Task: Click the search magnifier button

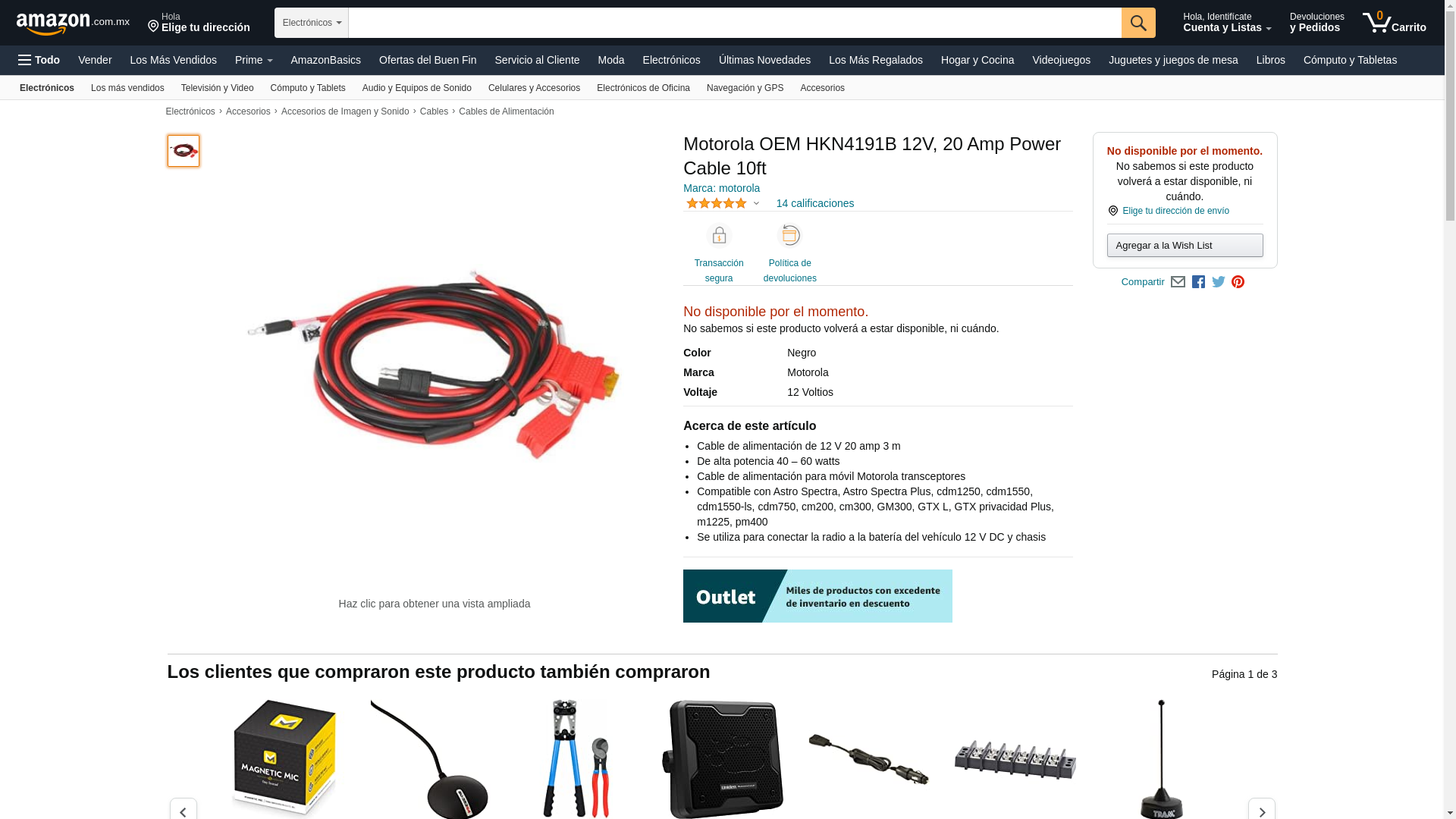Action: [1138, 23]
